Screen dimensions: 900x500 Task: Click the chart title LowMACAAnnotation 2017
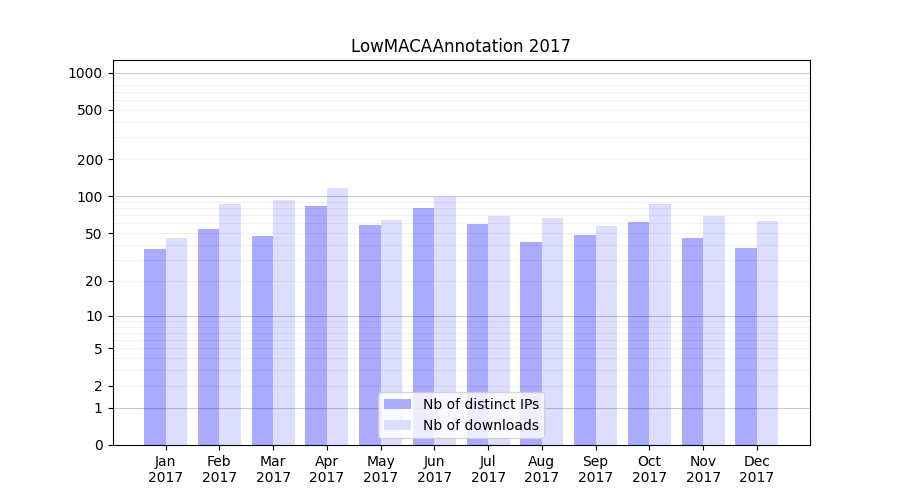tap(460, 47)
